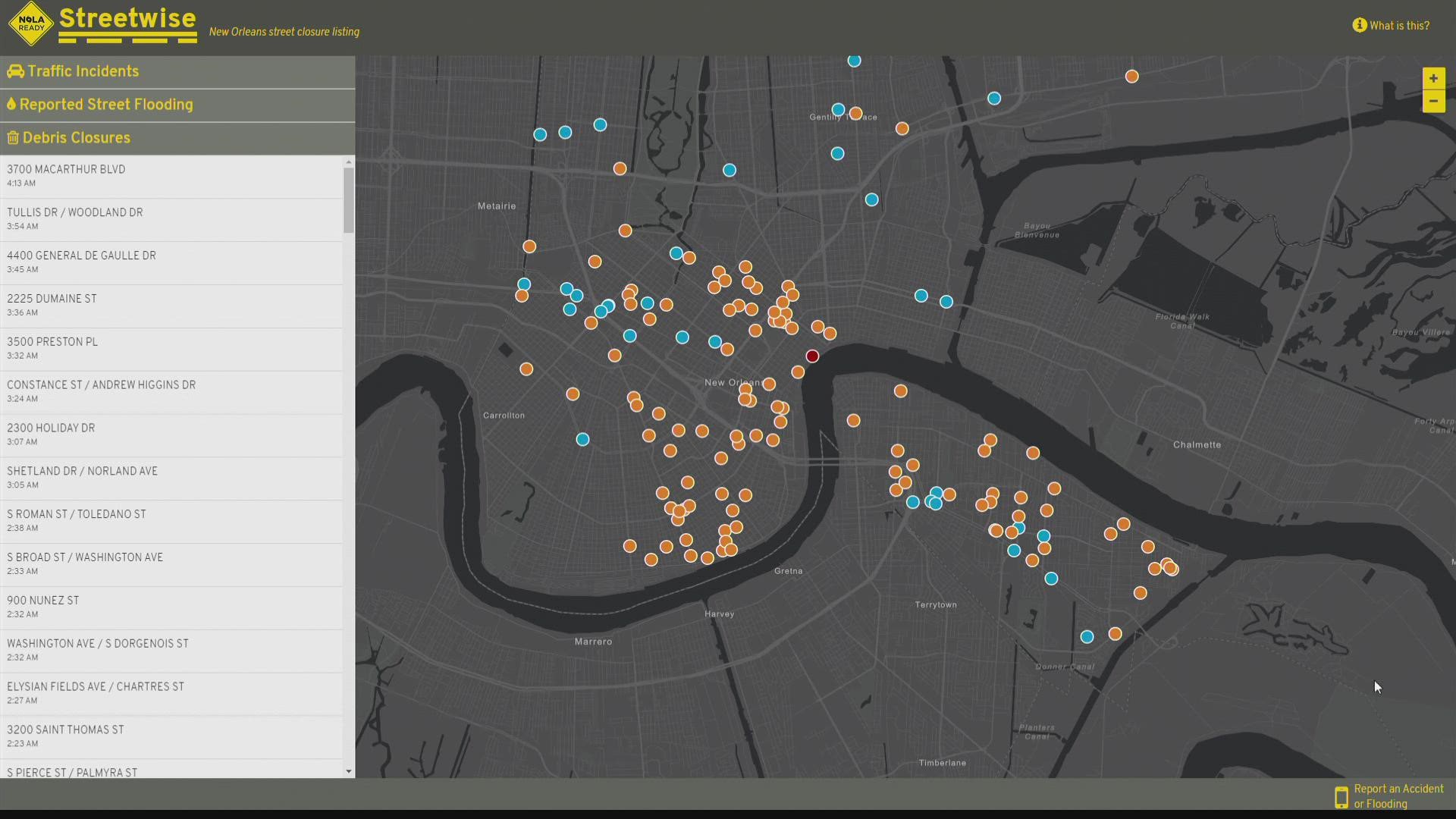Zoom out with the minus button

pyautogui.click(x=1433, y=101)
